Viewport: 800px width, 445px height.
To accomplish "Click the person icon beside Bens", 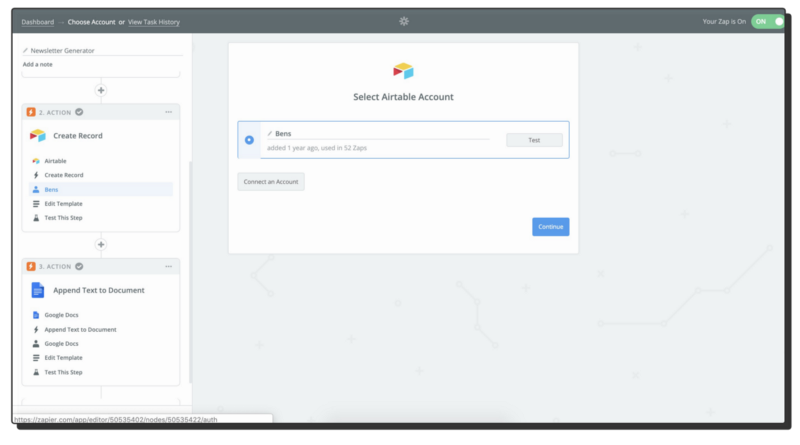I will [36, 189].
